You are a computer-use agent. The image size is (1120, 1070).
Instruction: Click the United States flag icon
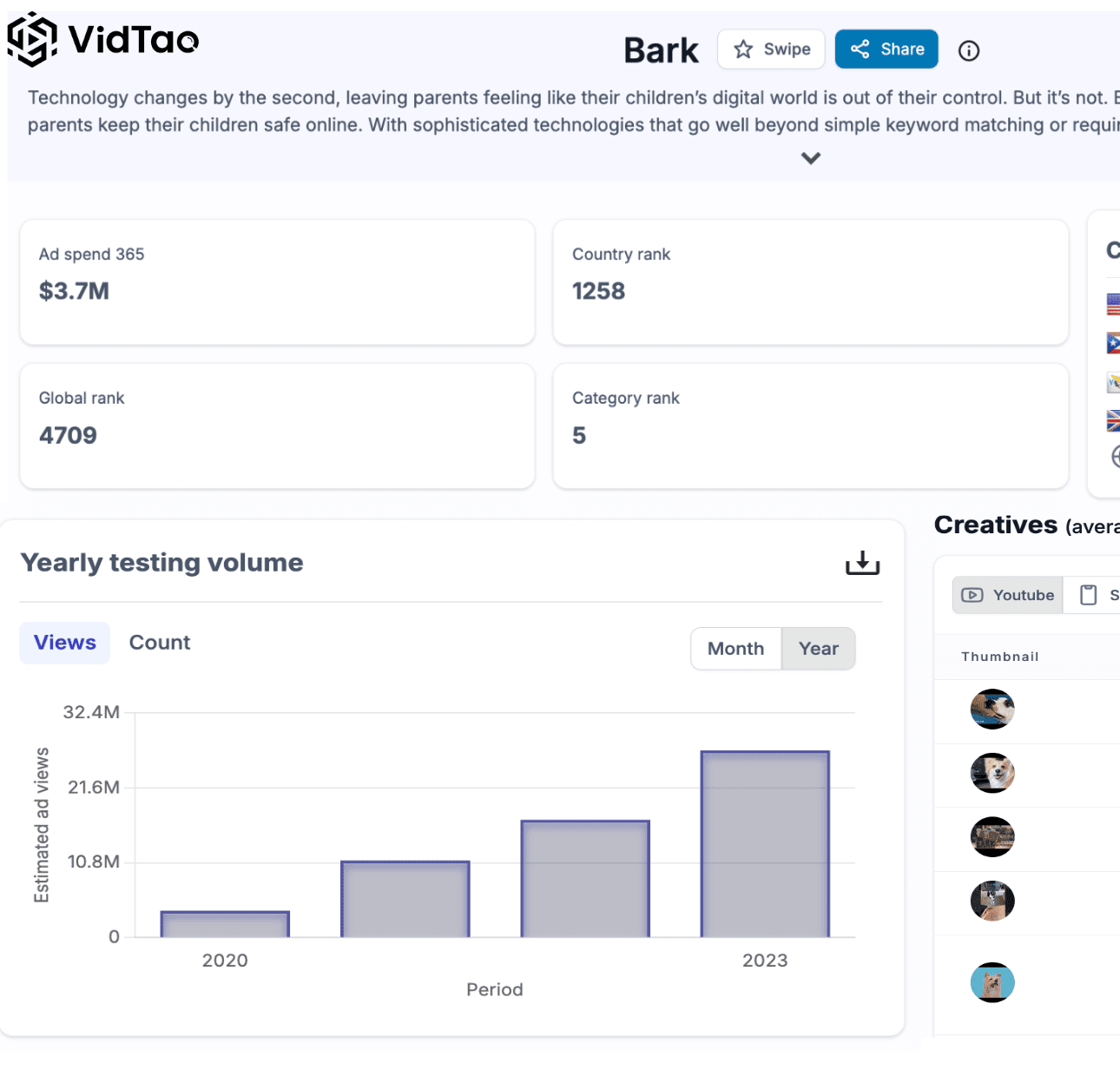(x=1113, y=304)
